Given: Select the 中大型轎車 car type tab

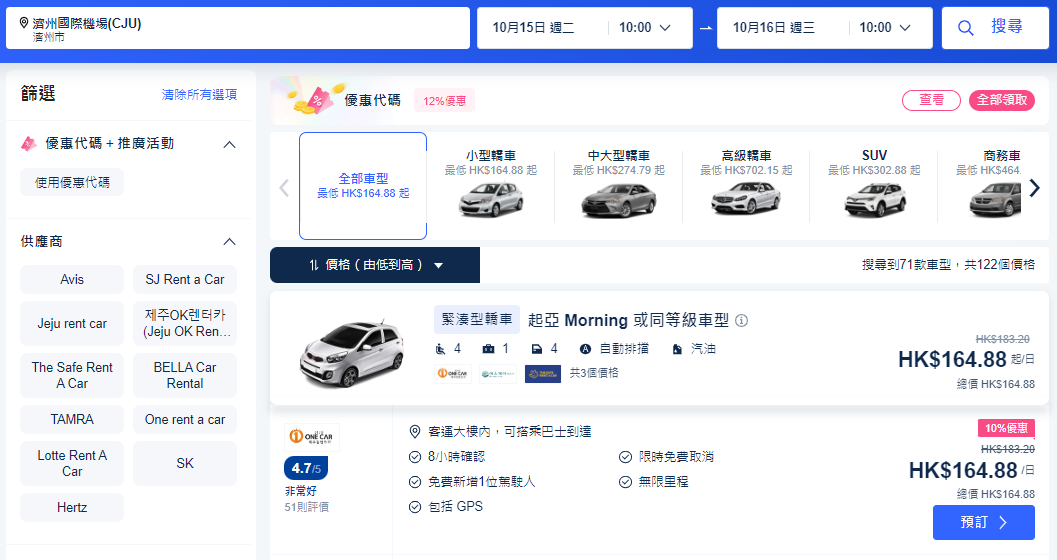Looking at the screenshot, I should click(x=619, y=185).
